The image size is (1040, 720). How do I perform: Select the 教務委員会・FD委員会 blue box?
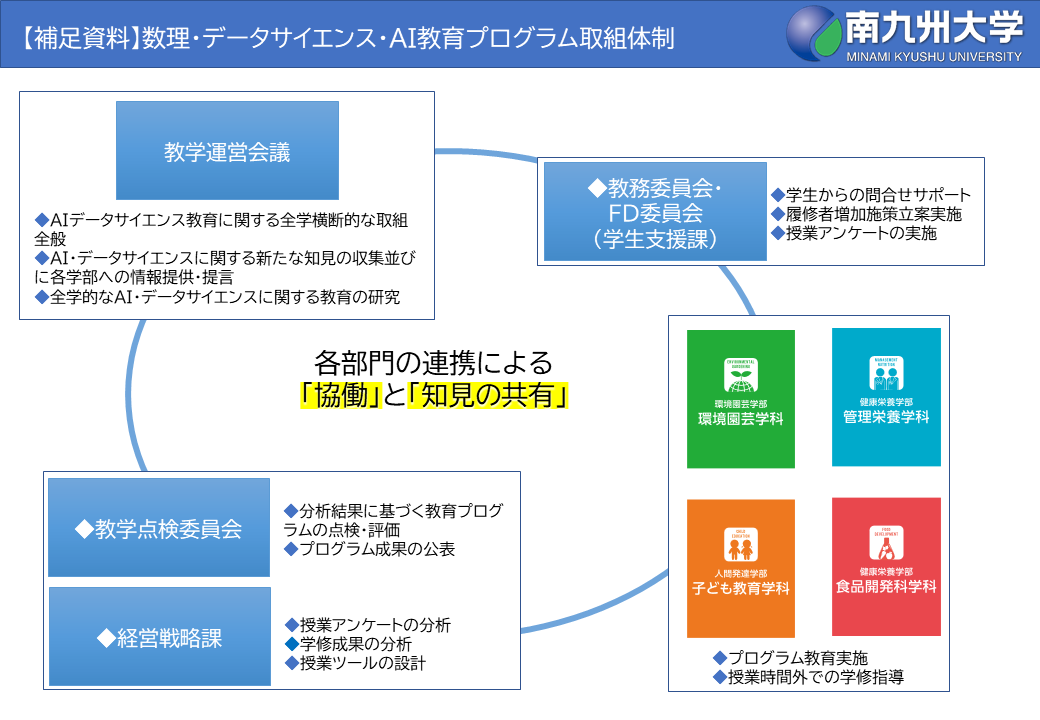coord(655,212)
